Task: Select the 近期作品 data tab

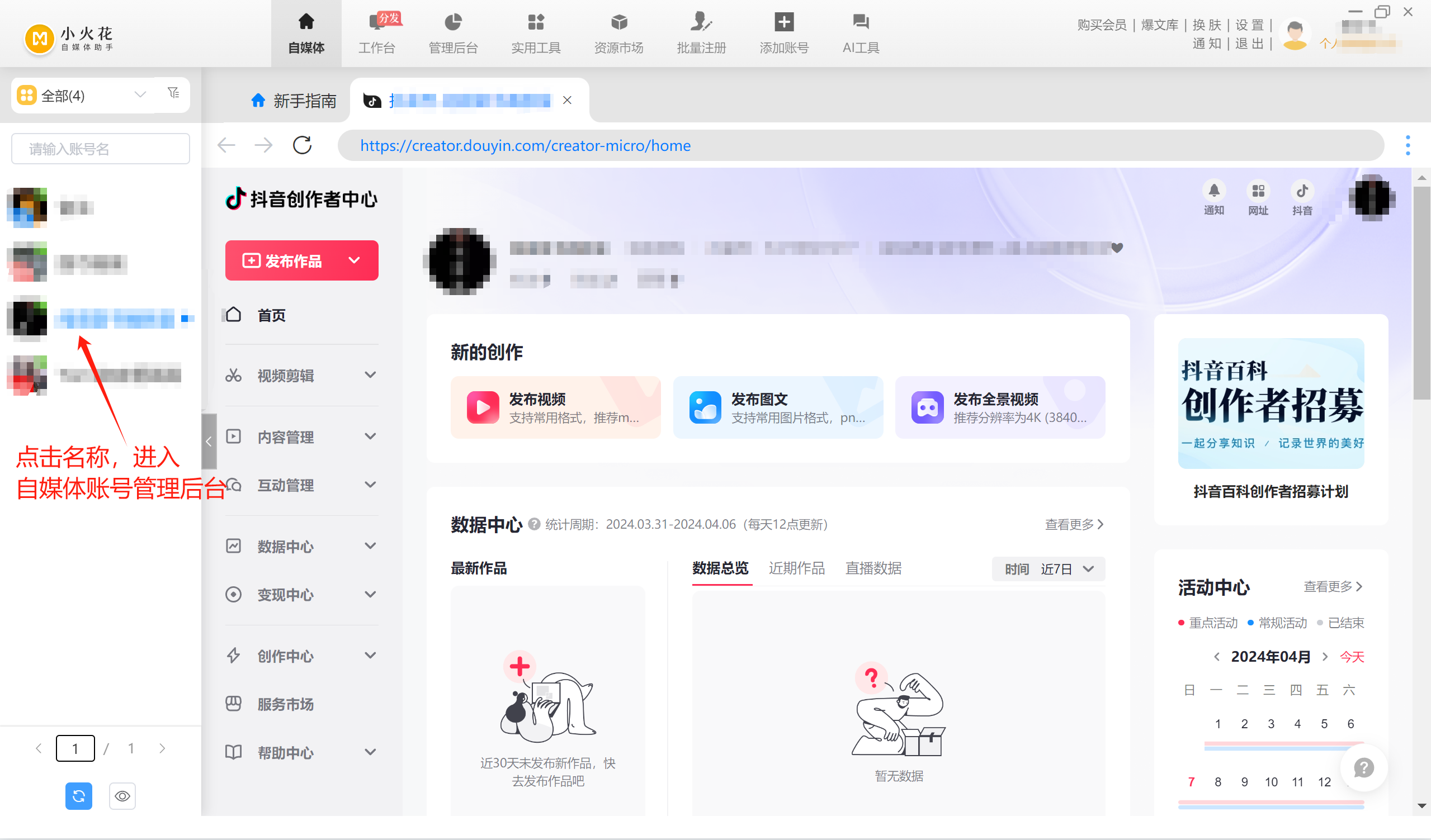Action: point(797,568)
